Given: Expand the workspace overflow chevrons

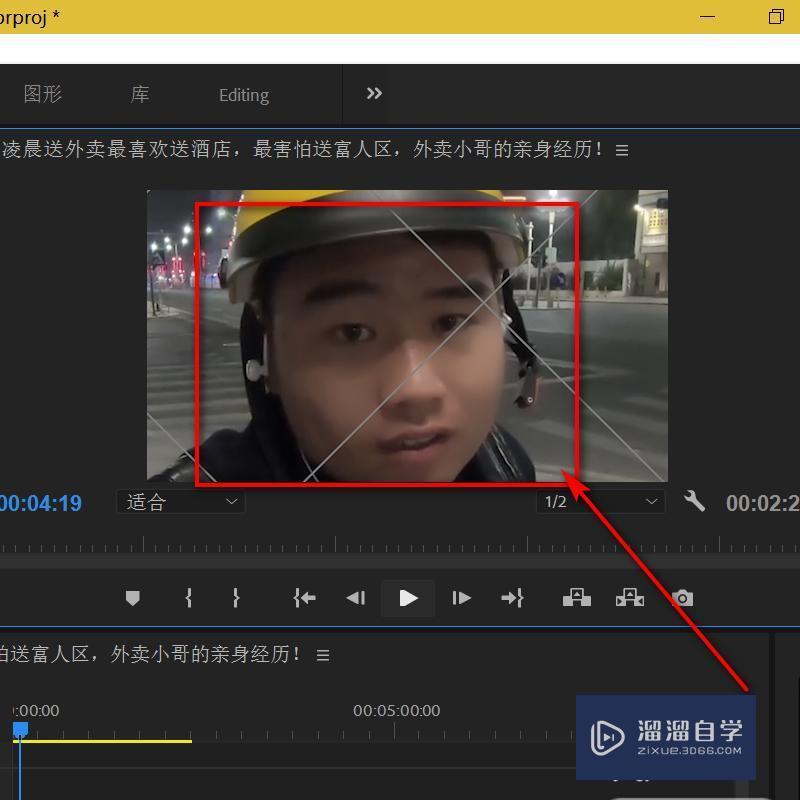Looking at the screenshot, I should point(374,94).
